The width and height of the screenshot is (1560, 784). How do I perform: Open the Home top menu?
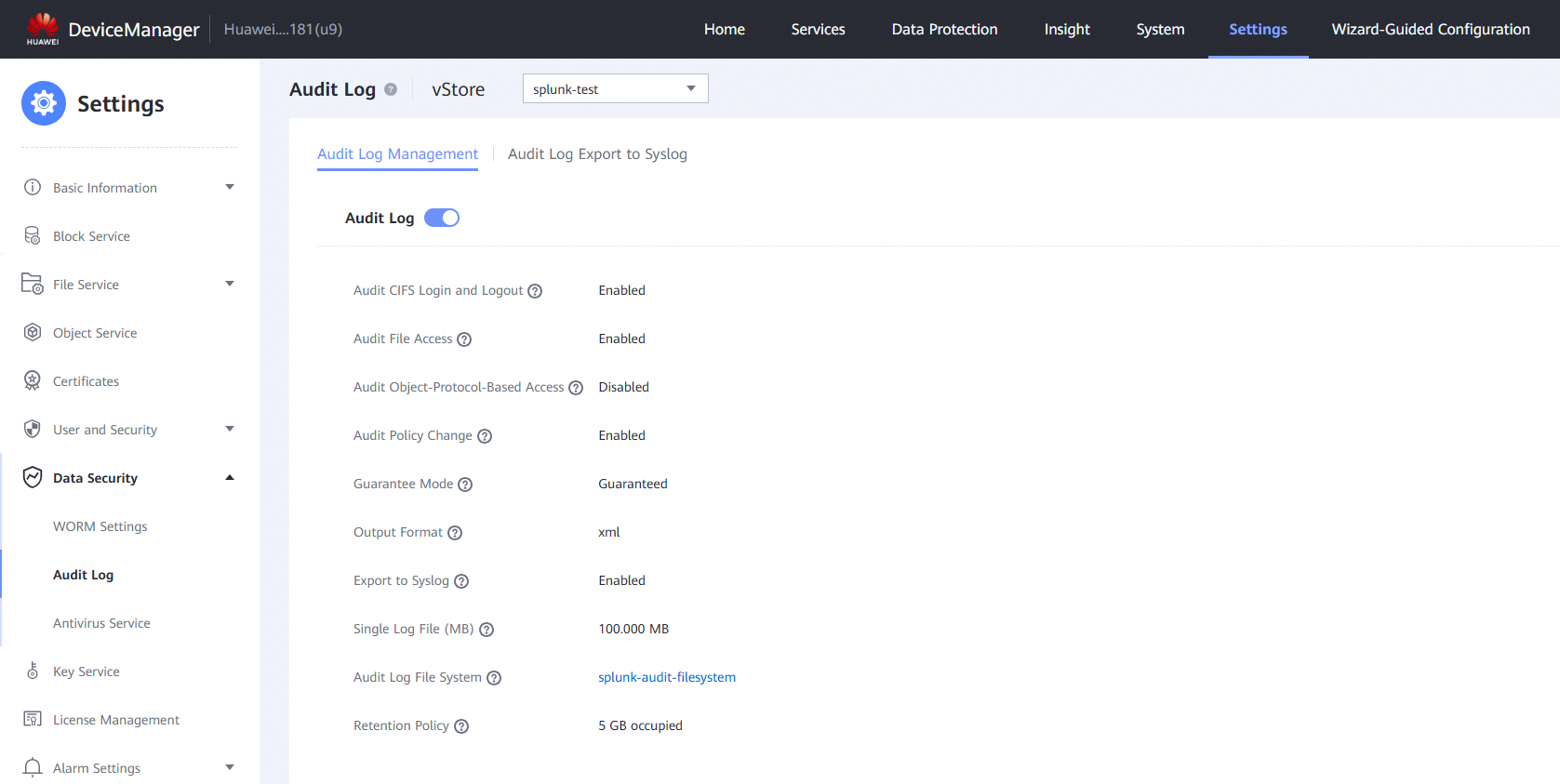[725, 29]
